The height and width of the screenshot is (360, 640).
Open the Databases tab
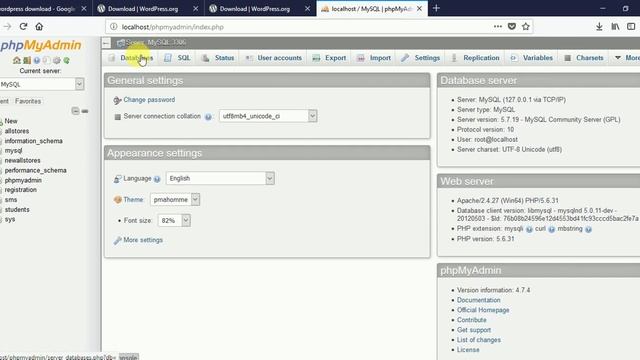[x=131, y=58]
